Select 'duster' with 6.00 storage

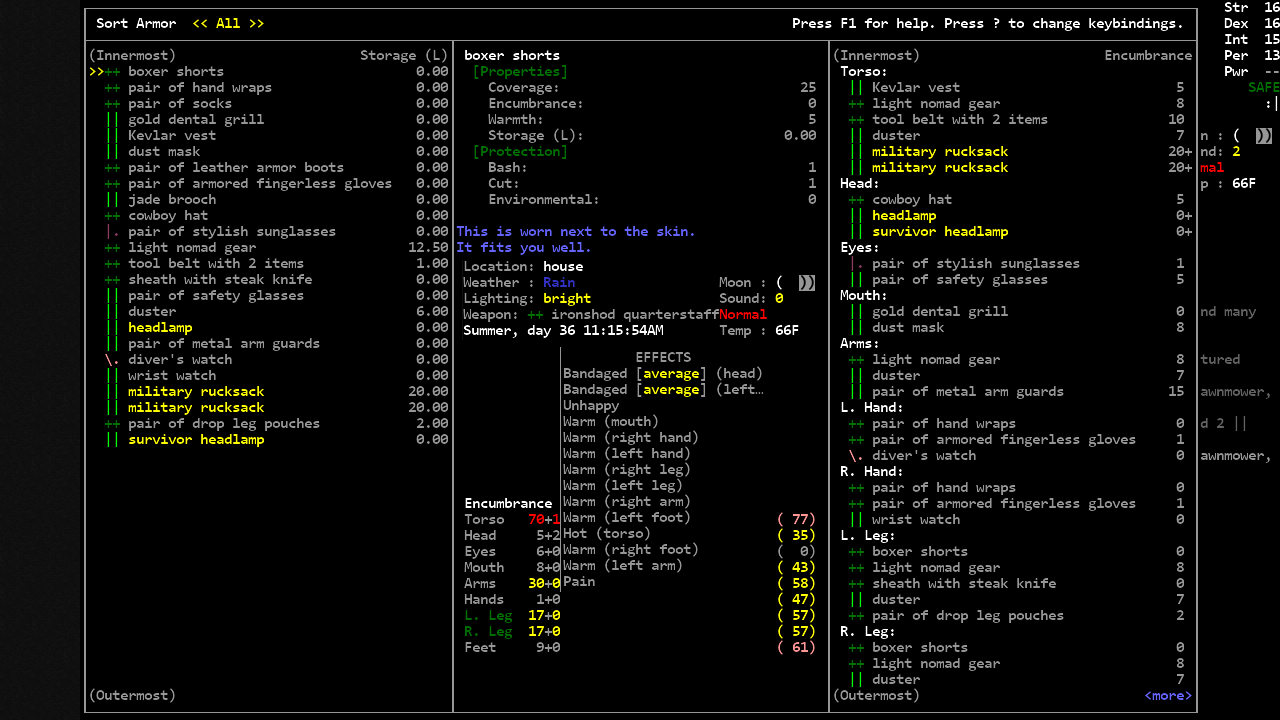pos(152,311)
